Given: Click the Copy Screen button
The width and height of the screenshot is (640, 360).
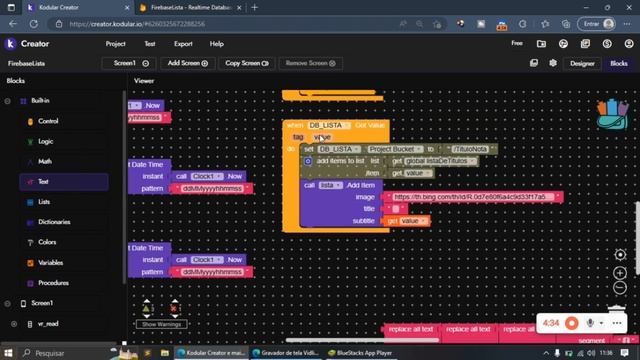Looking at the screenshot, I should 247,63.
